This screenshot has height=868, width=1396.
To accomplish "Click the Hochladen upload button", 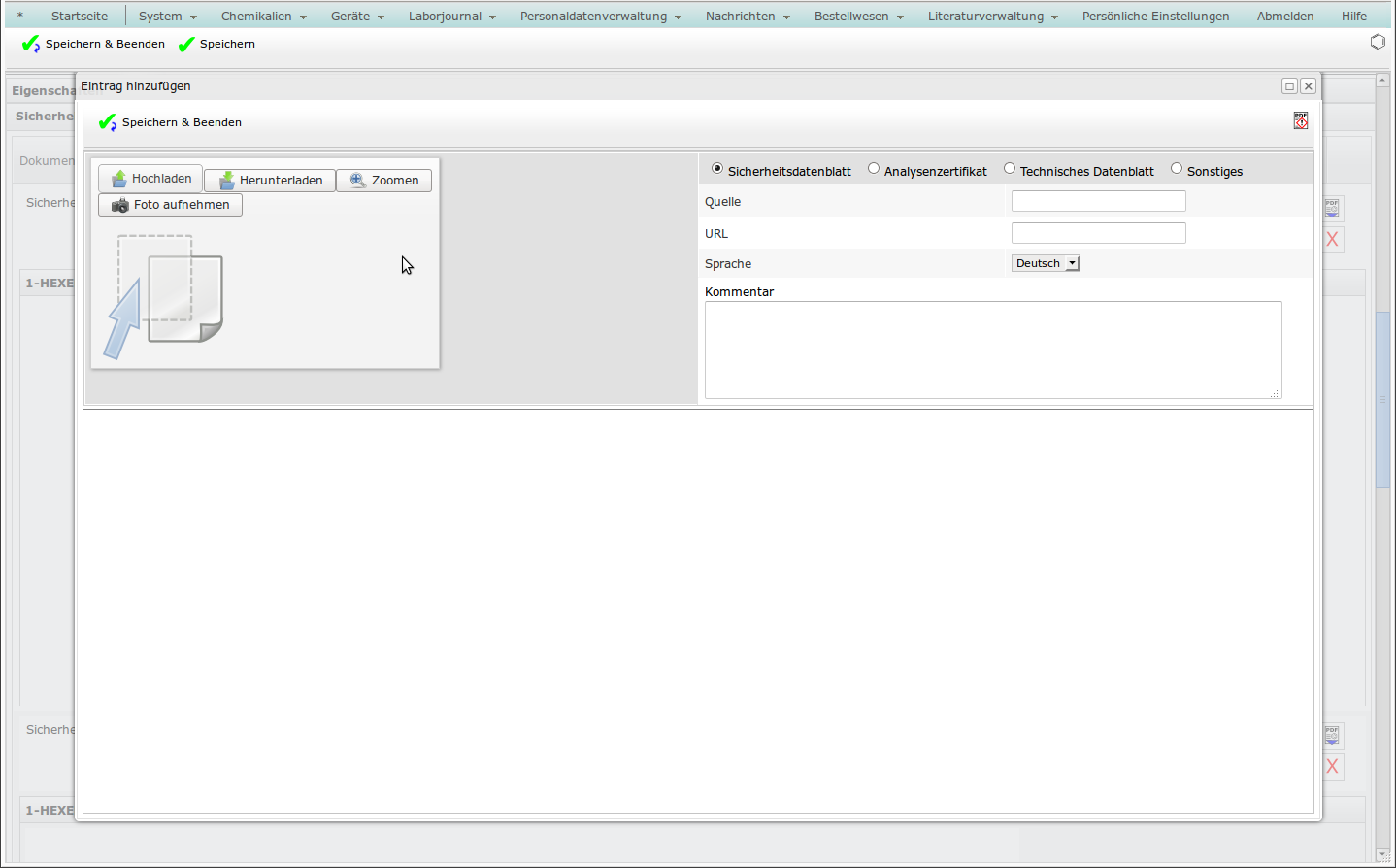I will point(150,179).
